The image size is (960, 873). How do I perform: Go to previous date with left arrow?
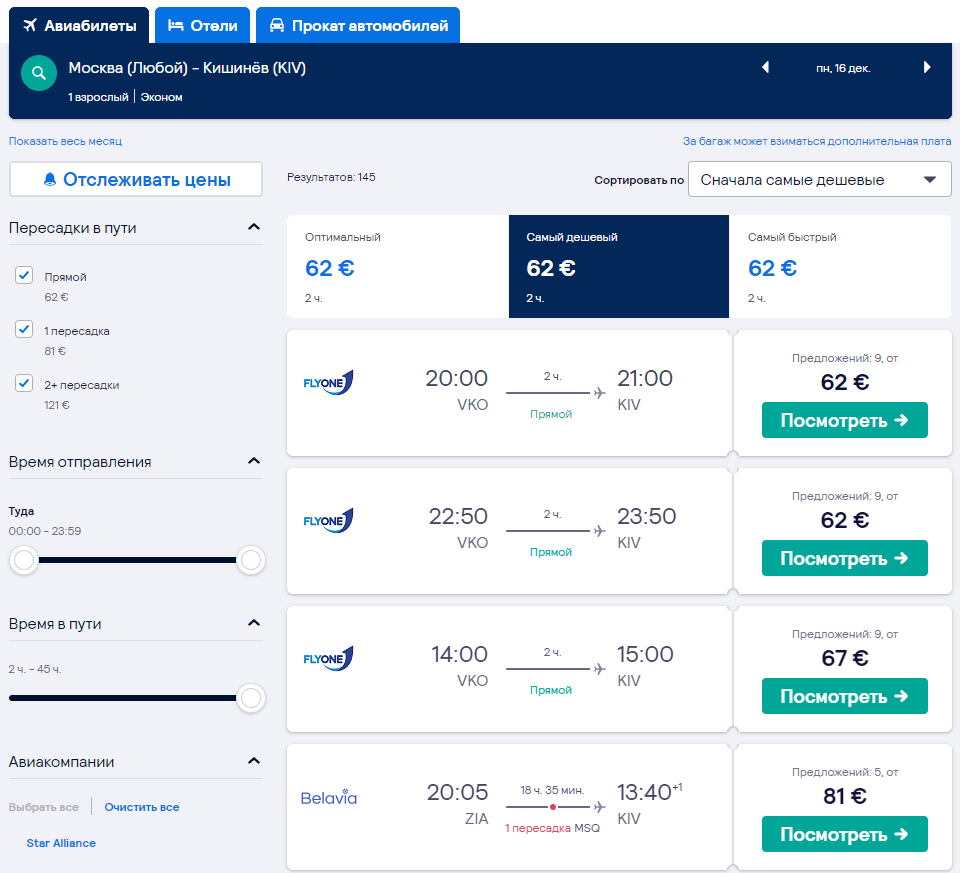[x=766, y=68]
